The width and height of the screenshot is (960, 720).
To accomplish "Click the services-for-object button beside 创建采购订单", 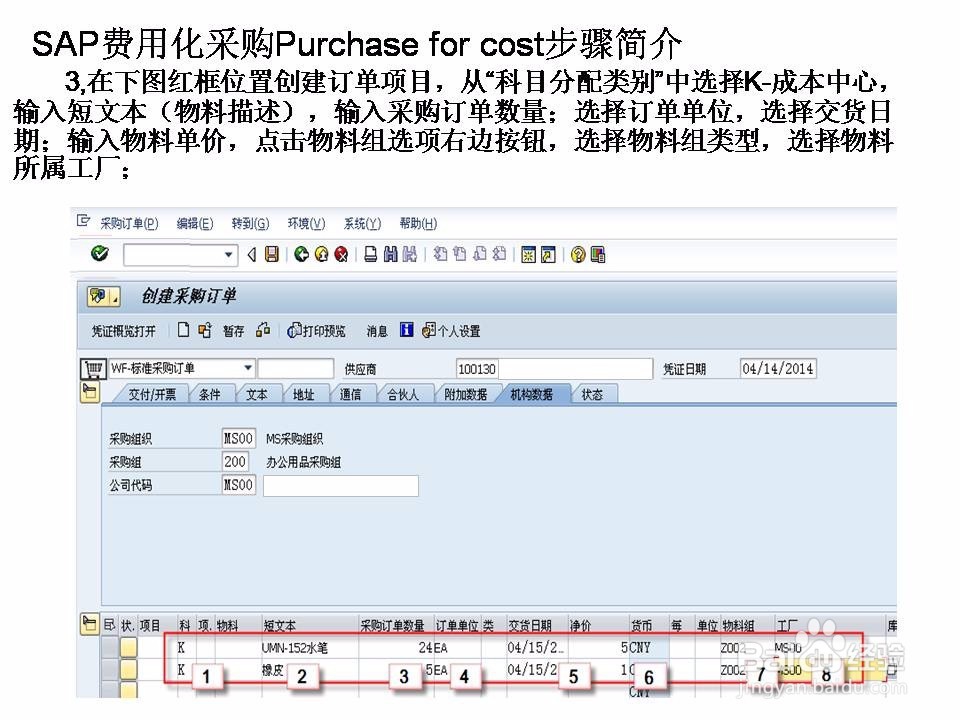I will tap(103, 297).
